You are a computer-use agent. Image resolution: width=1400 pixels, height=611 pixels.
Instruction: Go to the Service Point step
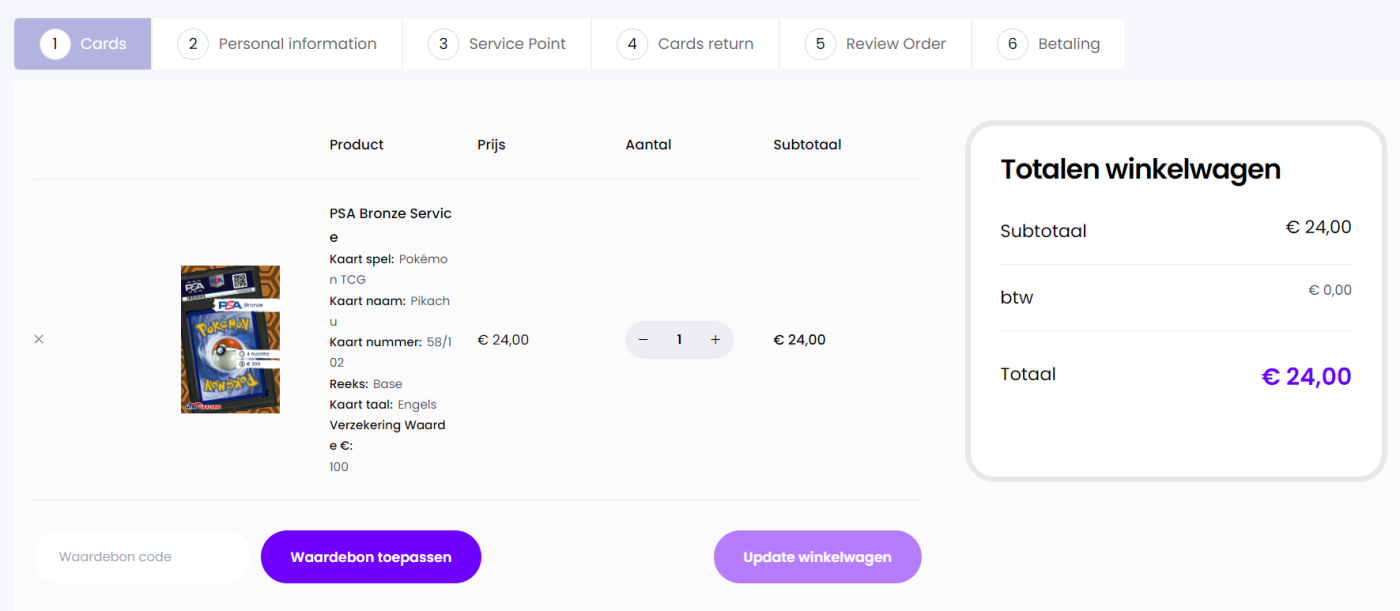tap(497, 44)
